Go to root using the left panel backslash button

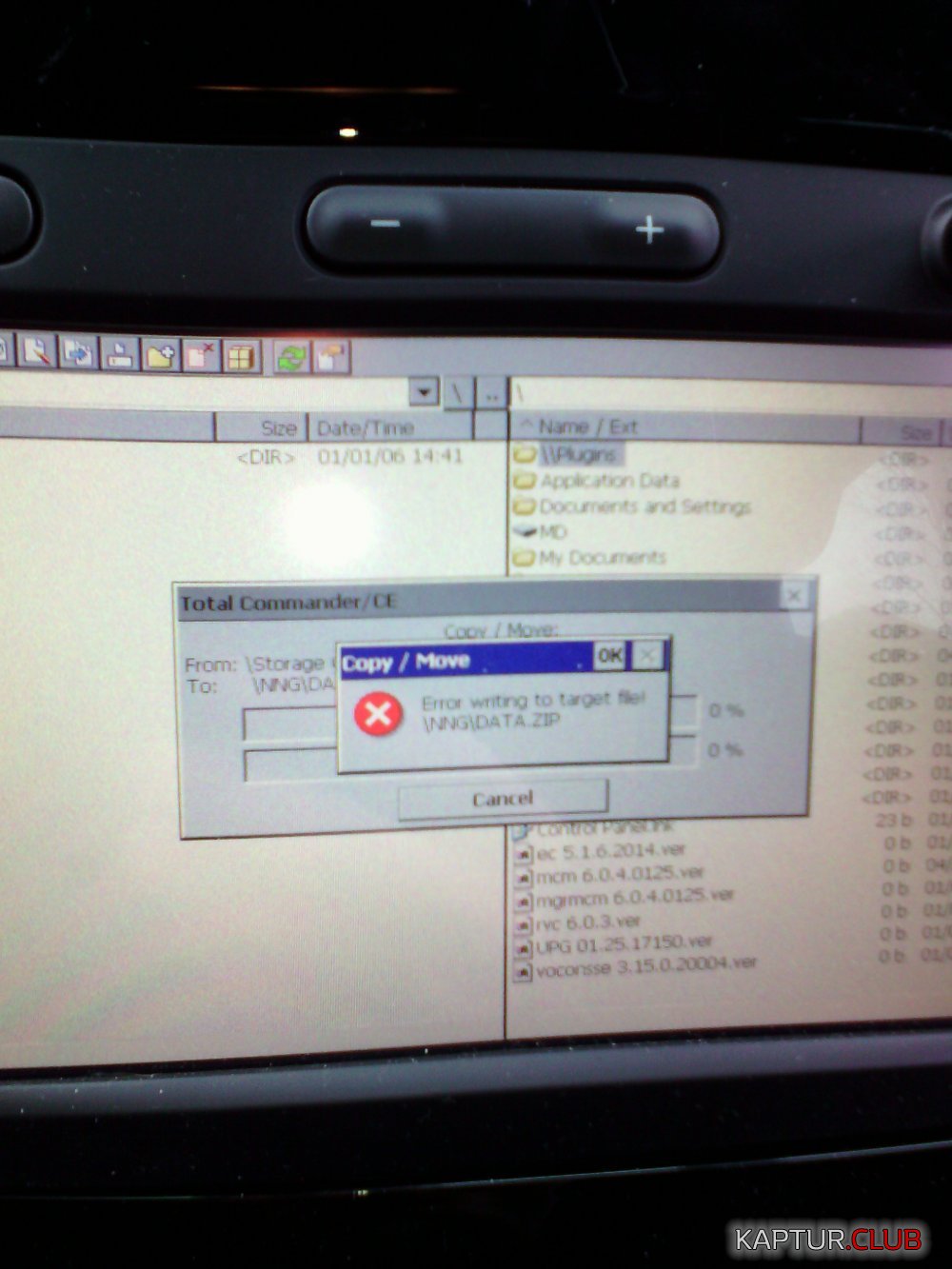click(x=458, y=391)
